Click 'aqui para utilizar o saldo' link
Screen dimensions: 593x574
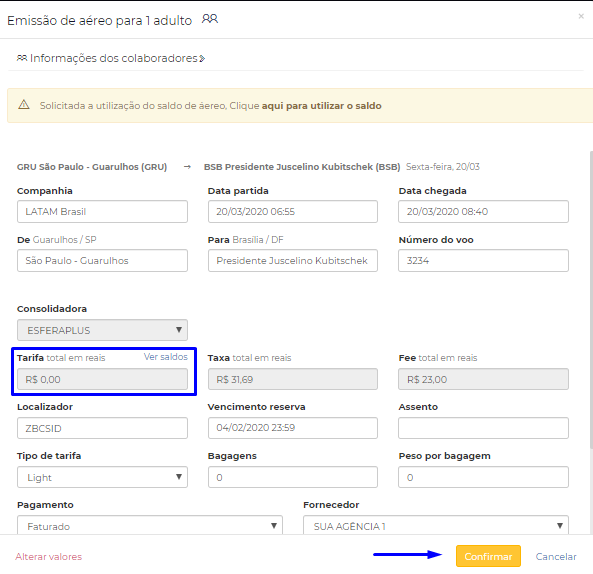click(321, 106)
